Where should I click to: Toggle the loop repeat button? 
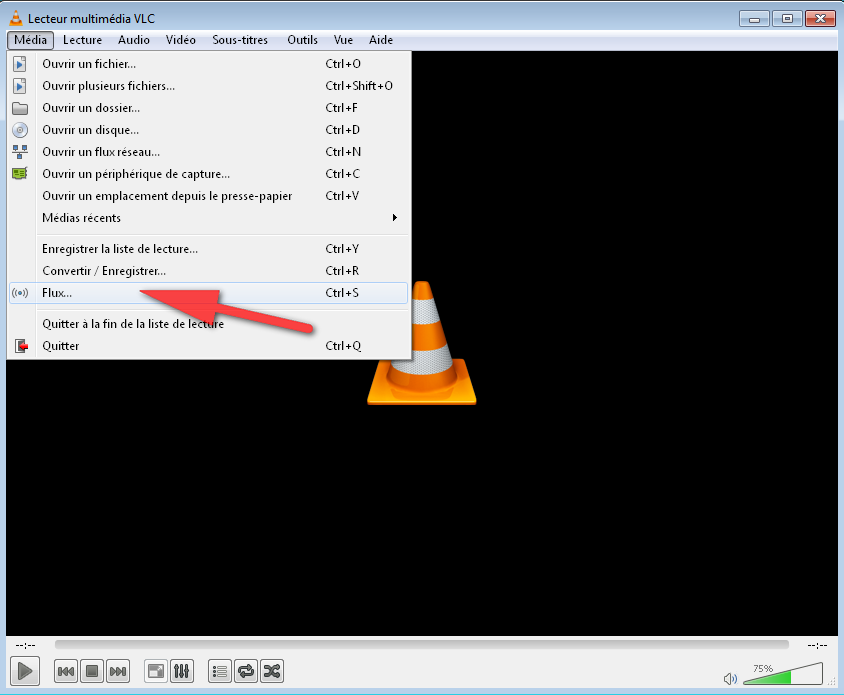pos(246,671)
